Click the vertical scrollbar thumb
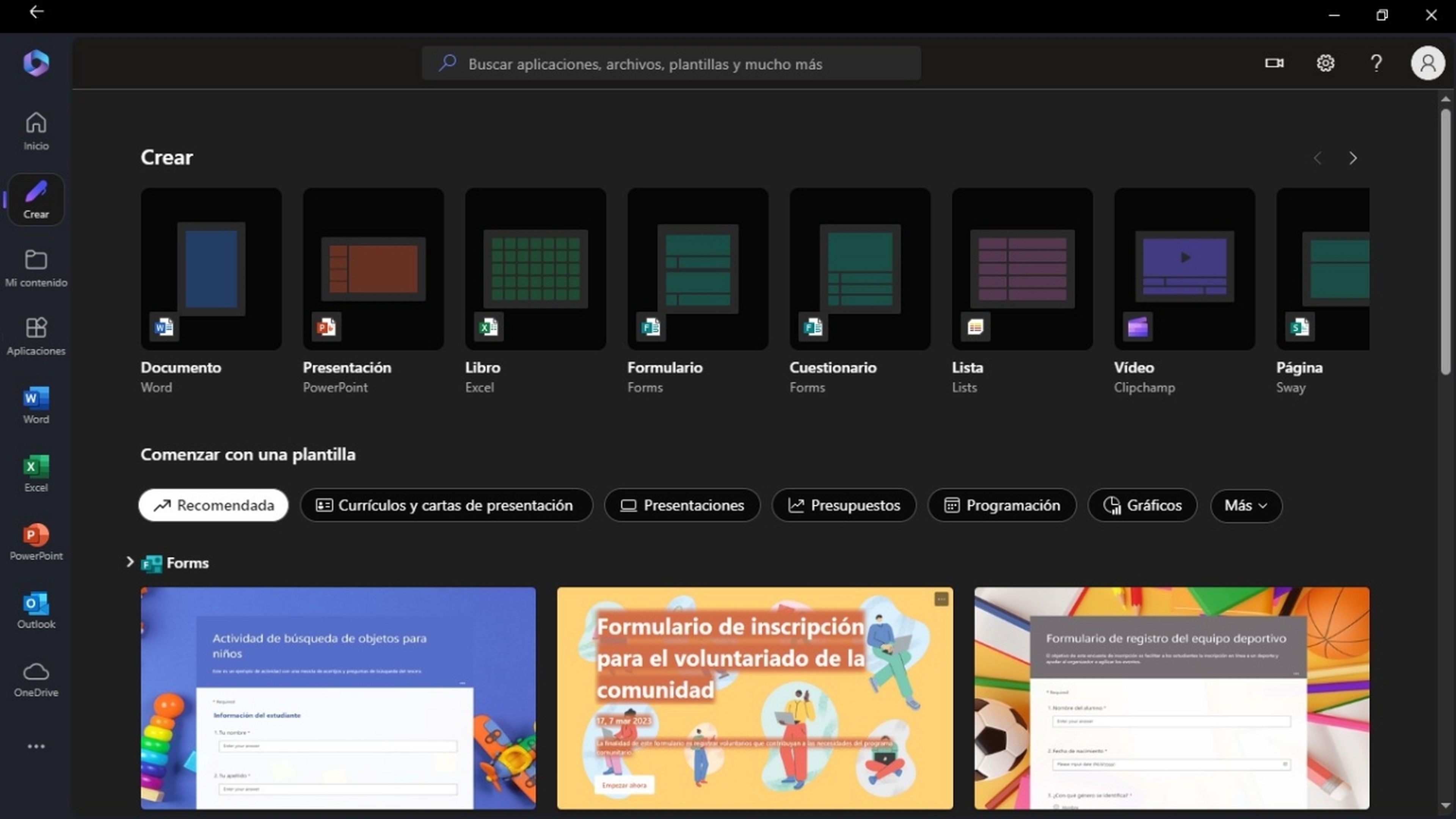The height and width of the screenshot is (819, 1456). 1445,242
